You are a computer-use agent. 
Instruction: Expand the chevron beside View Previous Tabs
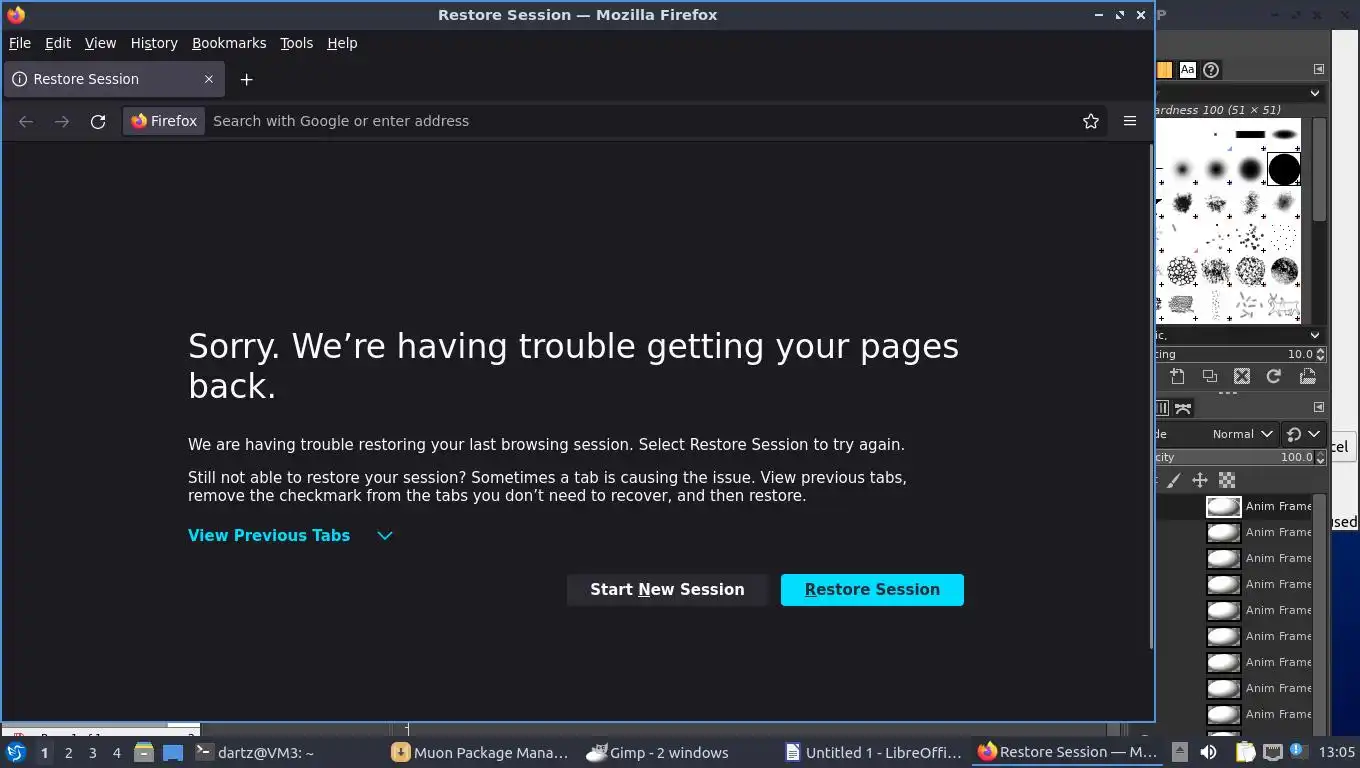[385, 536]
